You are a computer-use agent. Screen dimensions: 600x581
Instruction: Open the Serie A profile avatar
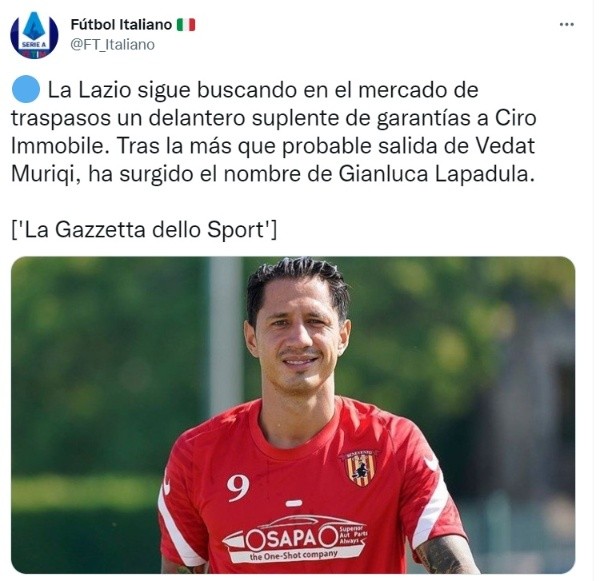(x=34, y=35)
